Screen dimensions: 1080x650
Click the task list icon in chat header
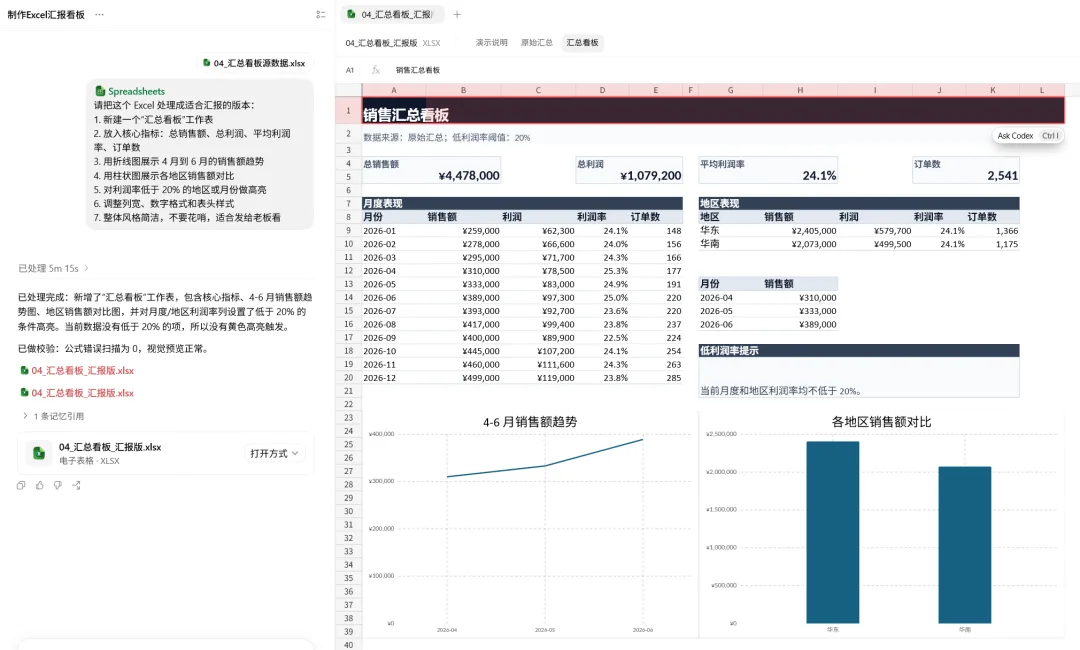[320, 14]
